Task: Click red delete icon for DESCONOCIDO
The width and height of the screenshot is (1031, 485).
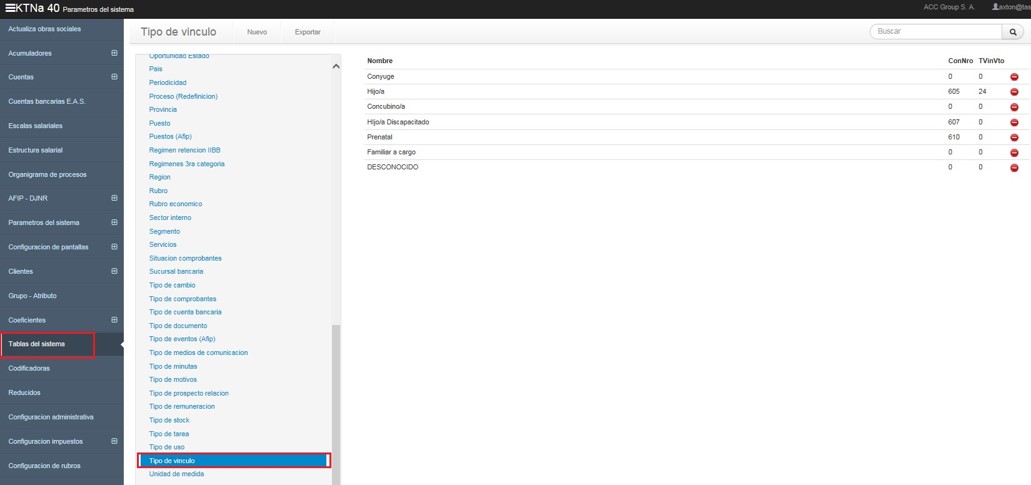Action: coord(1014,167)
